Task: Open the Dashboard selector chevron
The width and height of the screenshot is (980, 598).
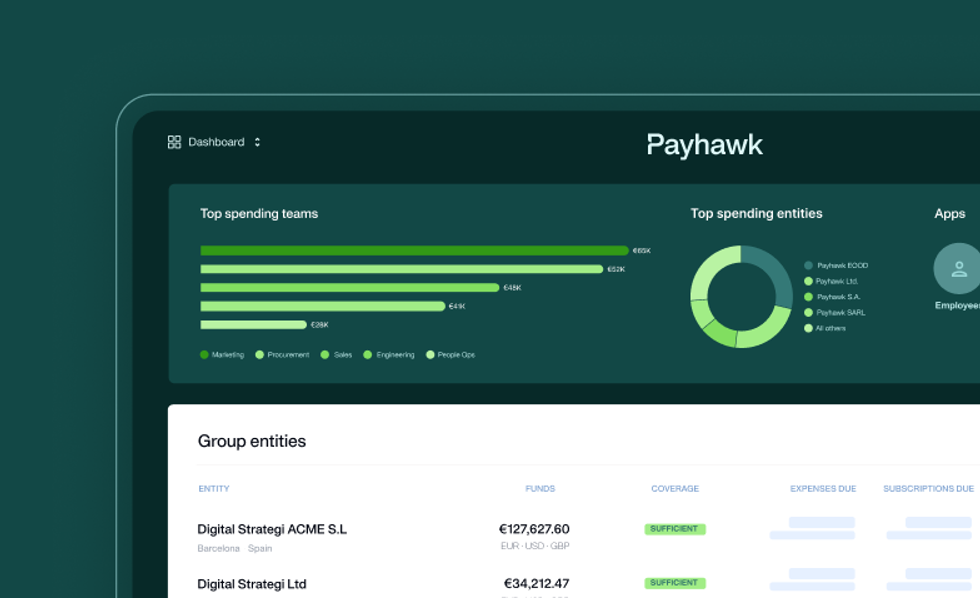Action: point(257,142)
